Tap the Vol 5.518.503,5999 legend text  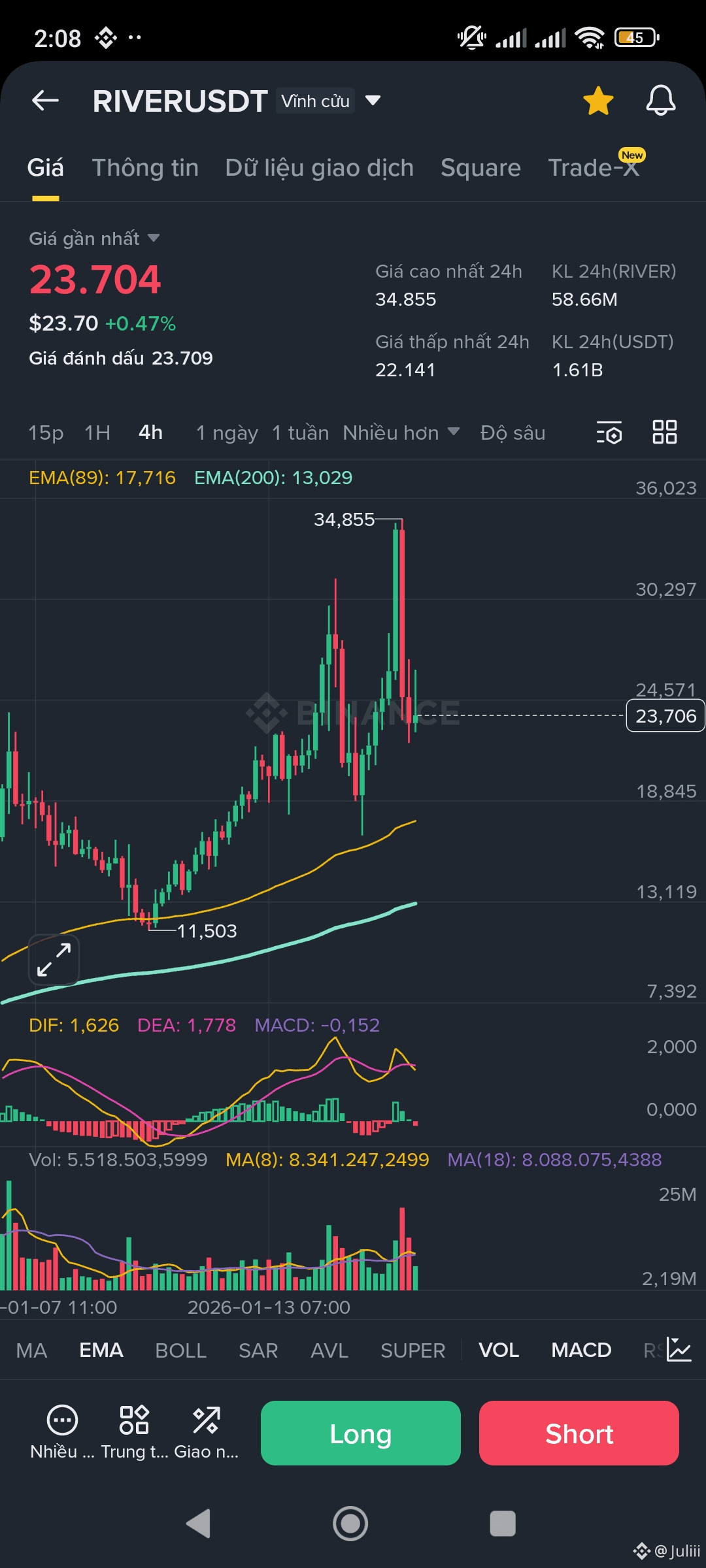118,1160
